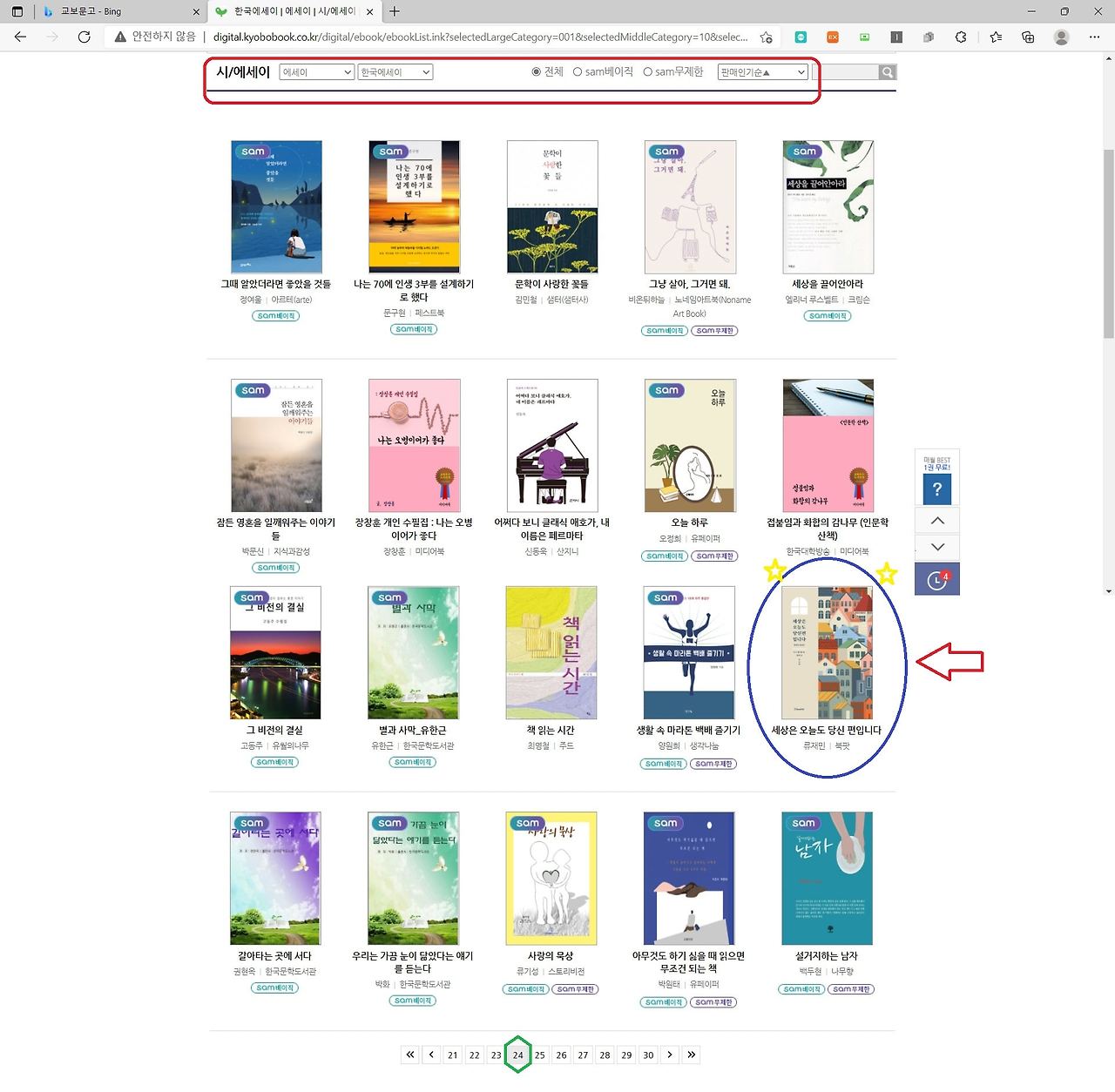Refresh the page with the reload icon

click(x=84, y=37)
